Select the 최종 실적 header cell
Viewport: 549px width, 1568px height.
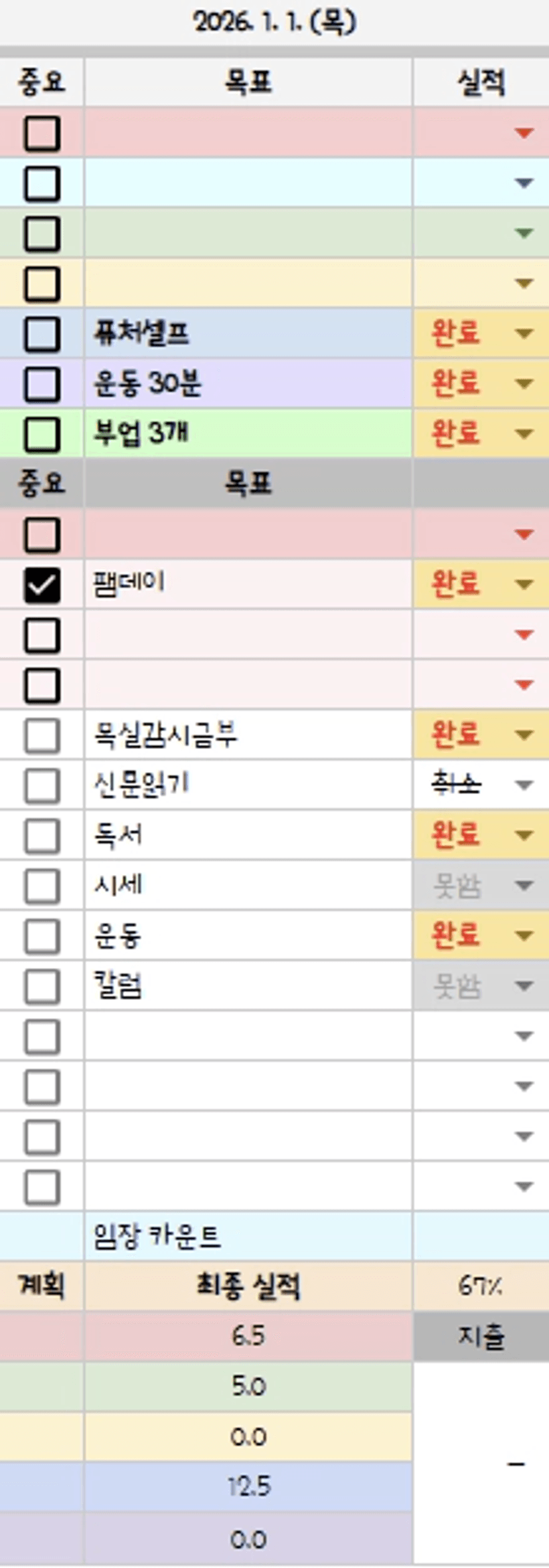(248, 1287)
